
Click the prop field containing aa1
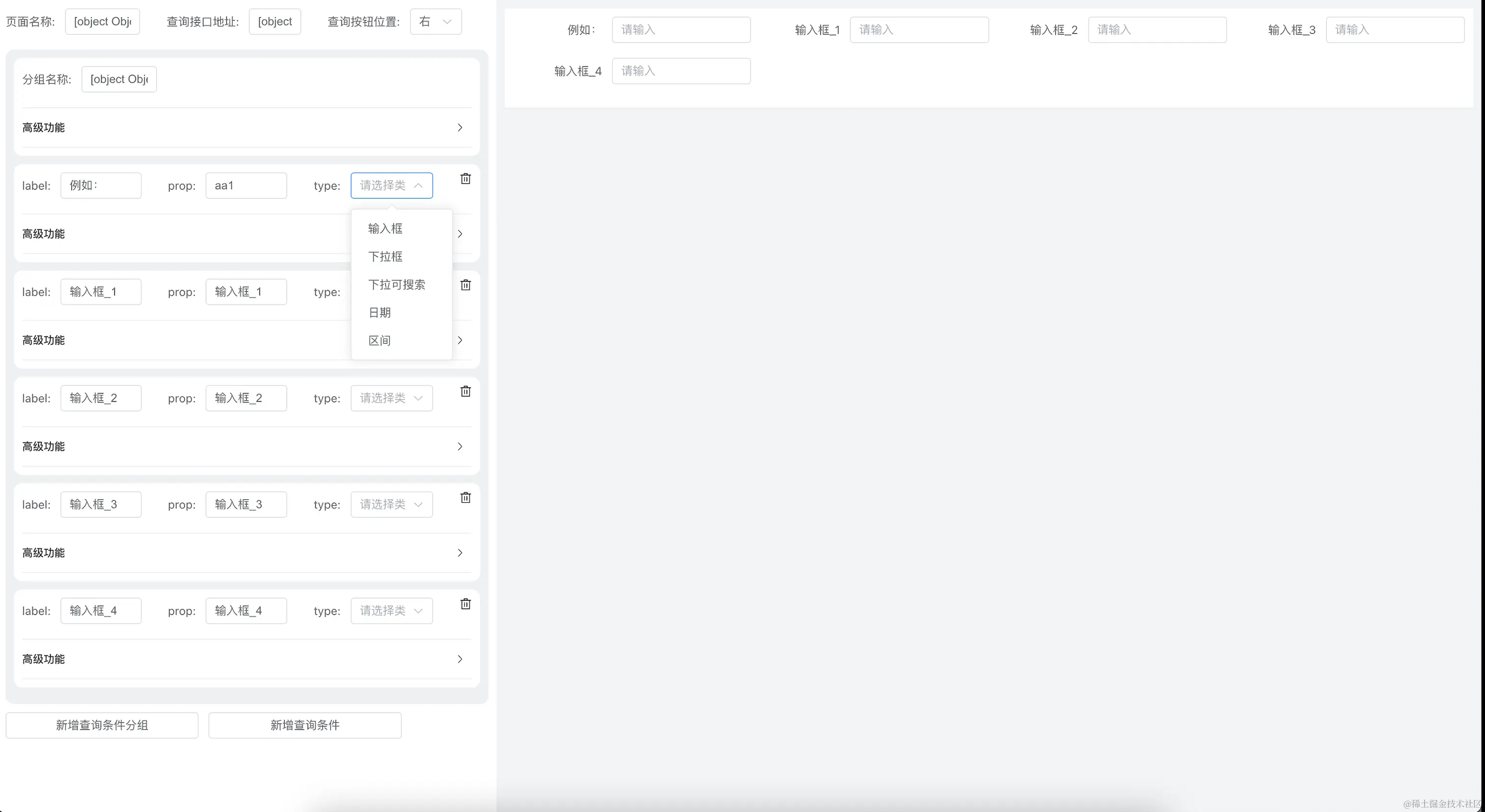(246, 186)
